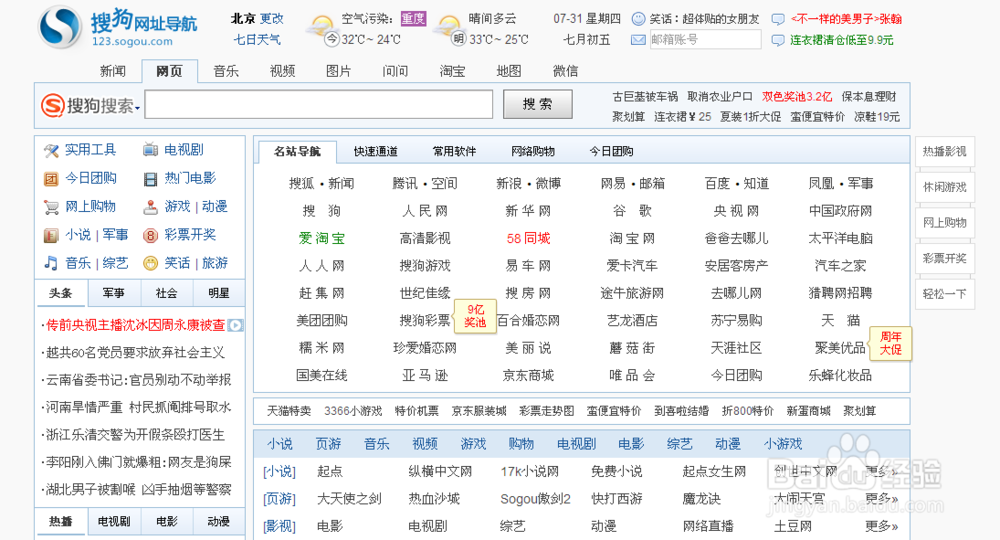Click the mail envelope icon
The width and height of the screenshot is (1000, 540).
638,40
